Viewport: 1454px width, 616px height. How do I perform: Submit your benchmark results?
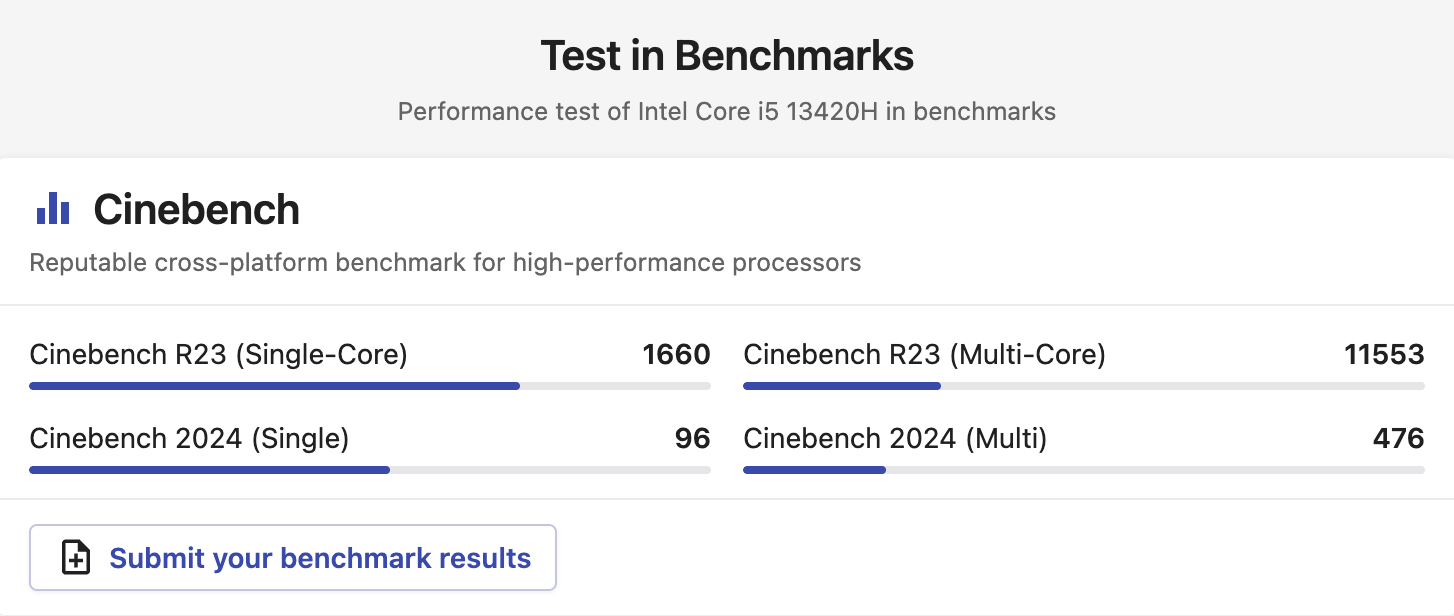(293, 558)
